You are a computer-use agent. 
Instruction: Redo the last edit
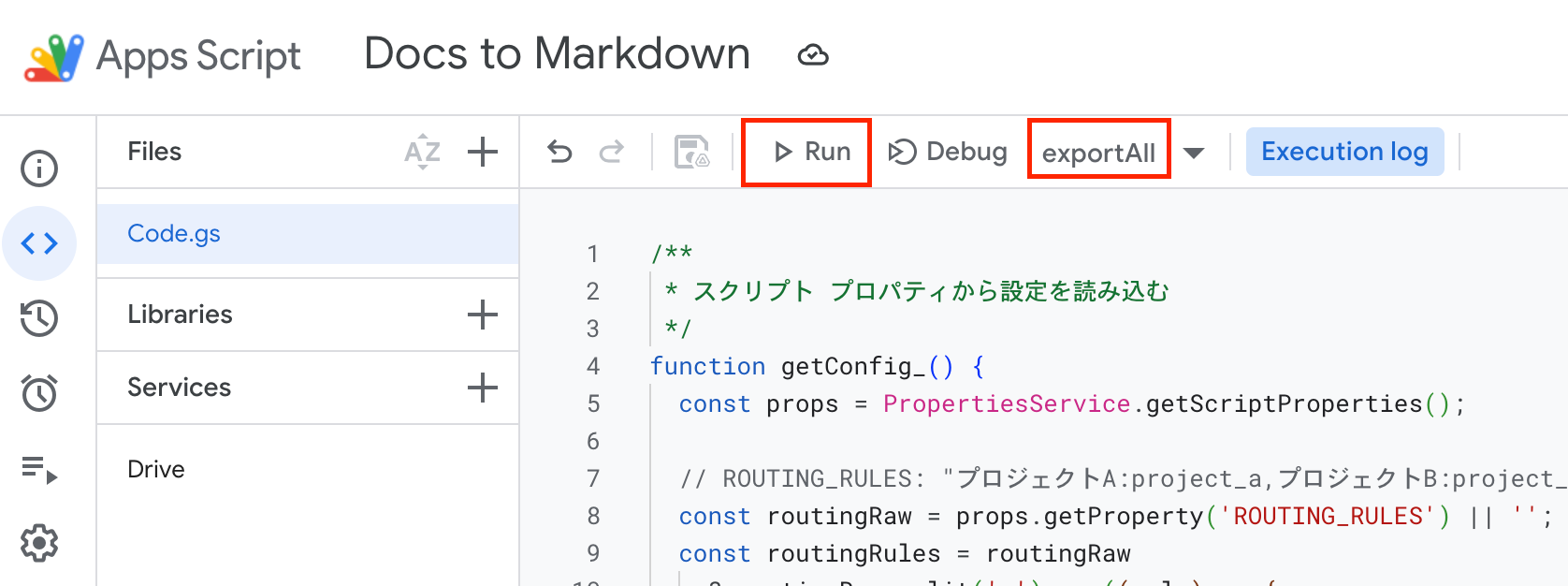pos(612,152)
